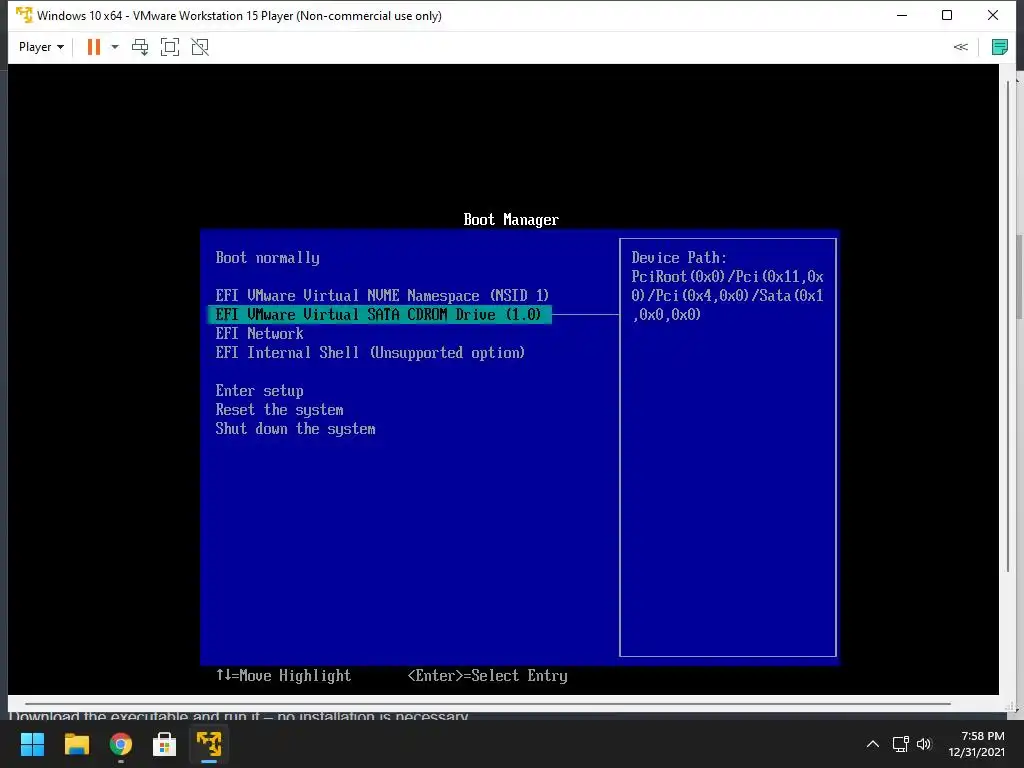The image size is (1024, 768).
Task: Show hidden system tray icons
Action: (x=872, y=744)
